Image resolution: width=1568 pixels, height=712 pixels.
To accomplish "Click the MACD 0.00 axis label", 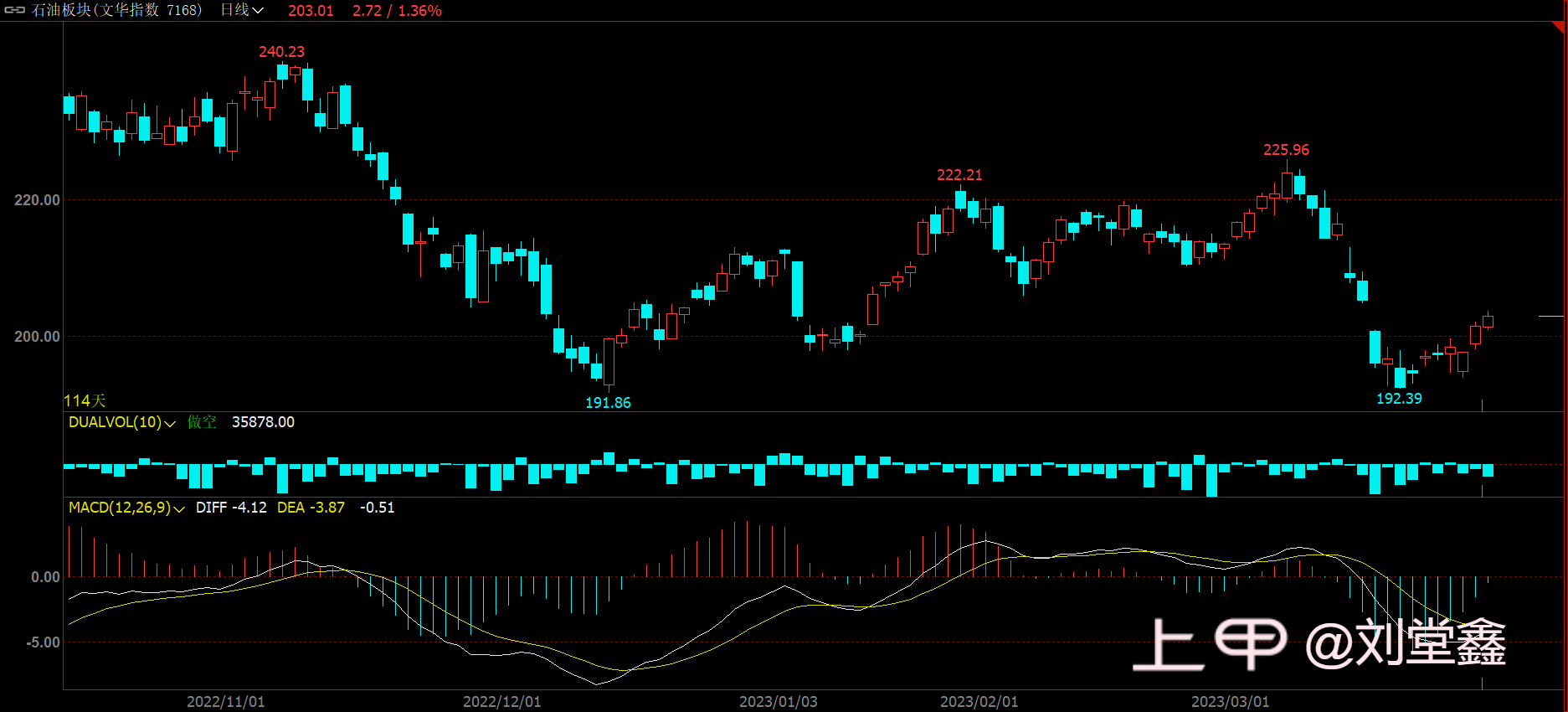I will tap(45, 577).
